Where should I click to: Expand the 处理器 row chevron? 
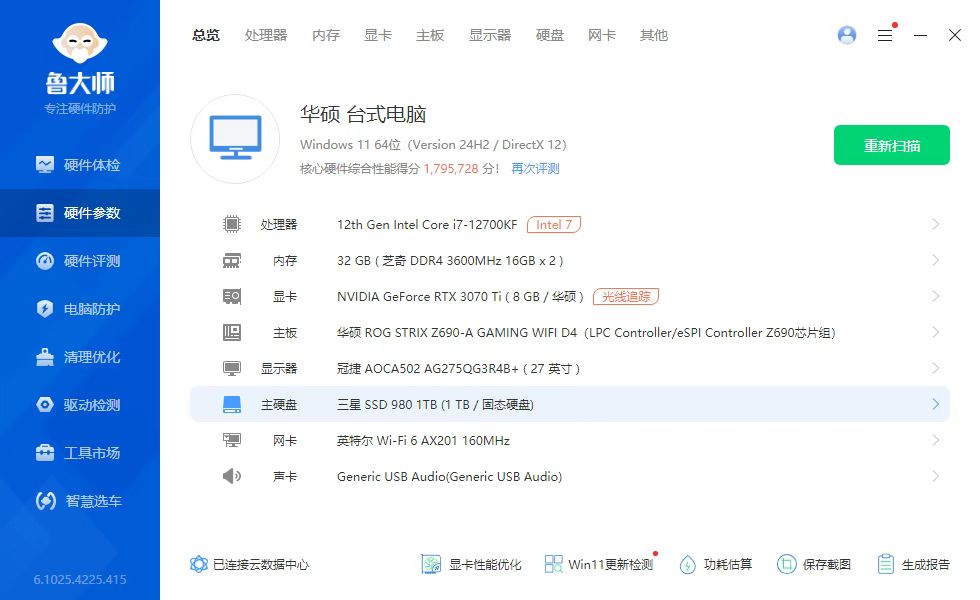936,224
